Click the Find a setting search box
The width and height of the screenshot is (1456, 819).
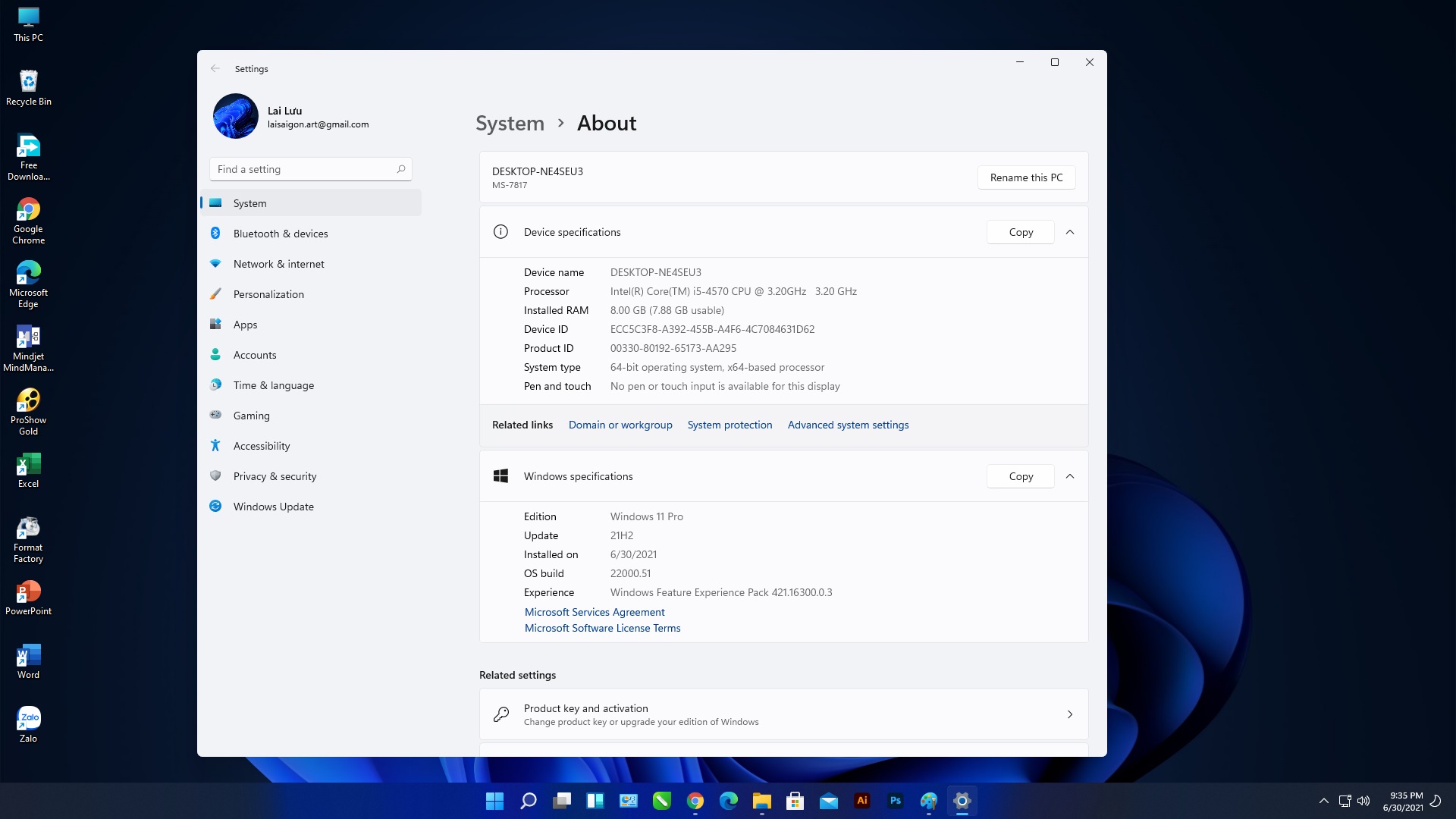311,169
